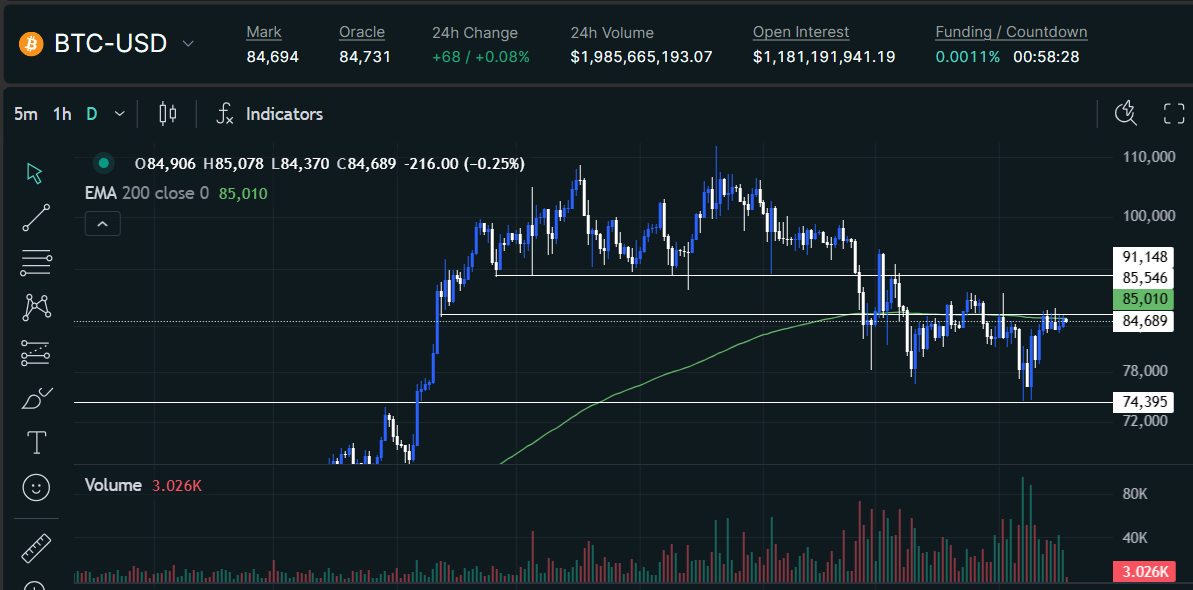The height and width of the screenshot is (590, 1193).
Task: Open the candlestick chart style menu
Action: (x=167, y=114)
